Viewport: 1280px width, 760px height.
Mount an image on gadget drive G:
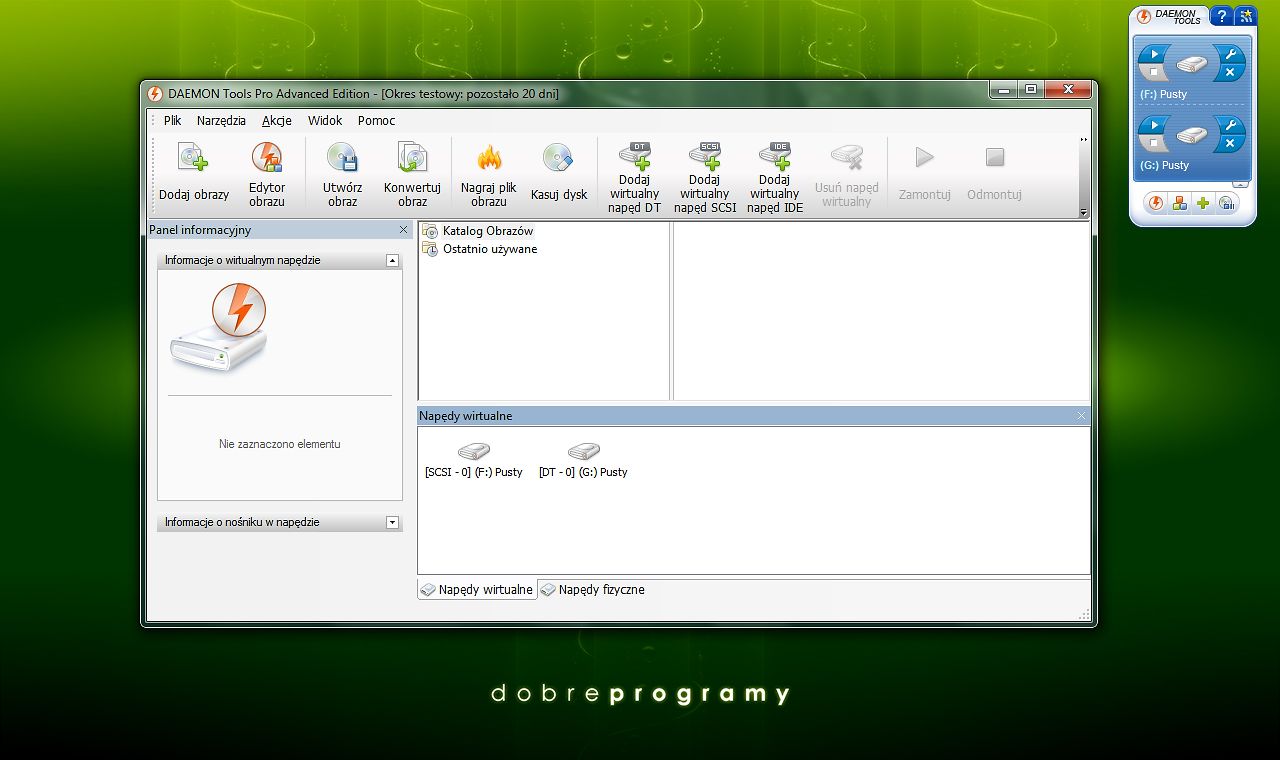(x=1154, y=125)
